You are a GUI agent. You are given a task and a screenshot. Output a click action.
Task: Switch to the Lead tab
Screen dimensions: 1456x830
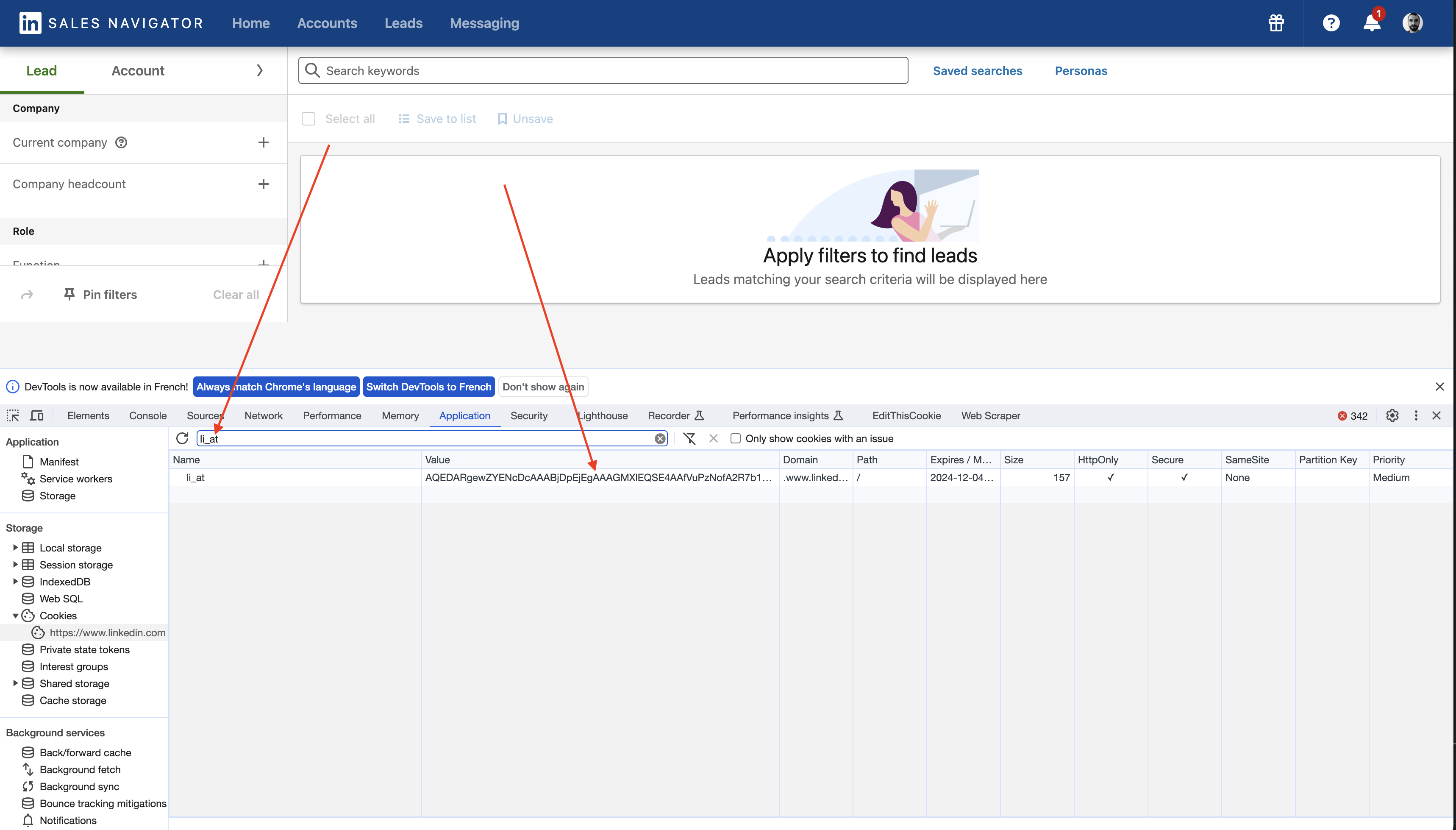tap(42, 71)
